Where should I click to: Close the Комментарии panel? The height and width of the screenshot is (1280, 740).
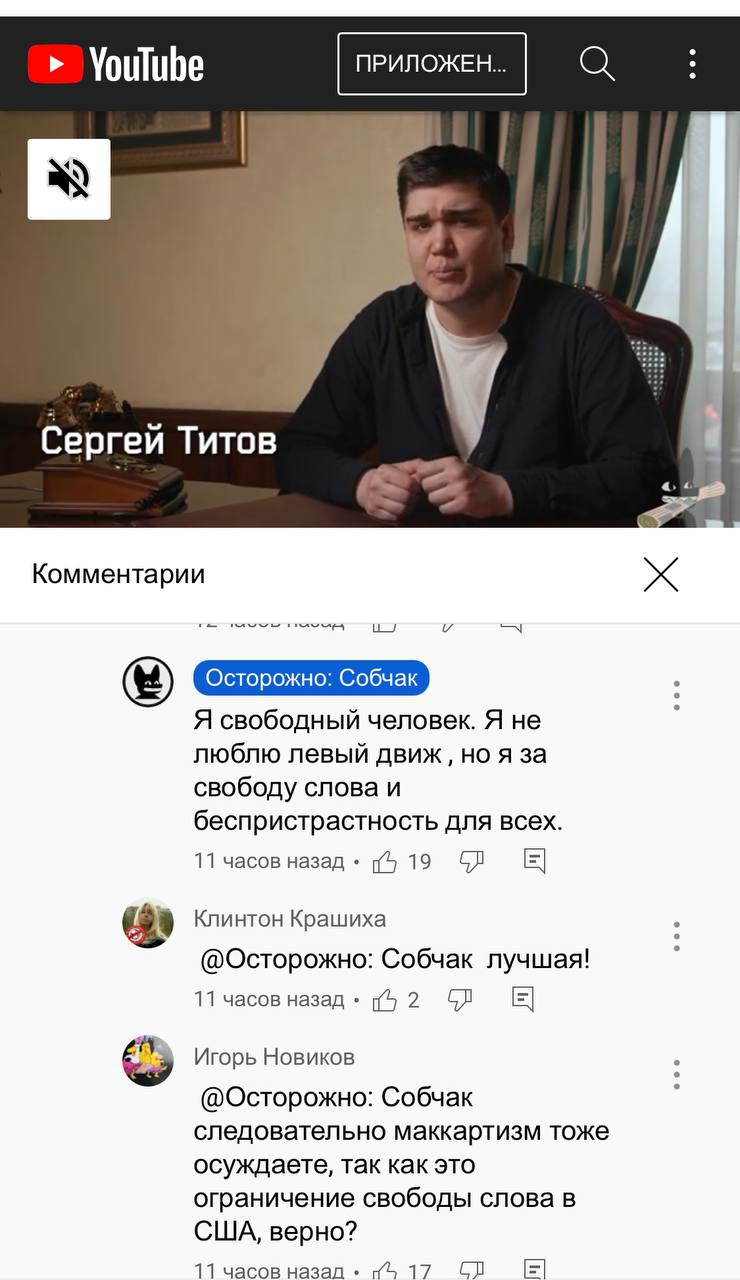point(661,574)
